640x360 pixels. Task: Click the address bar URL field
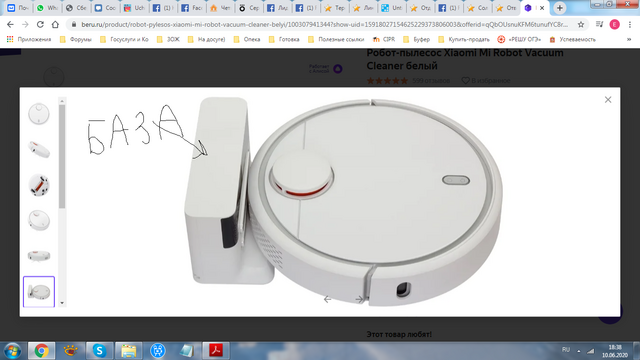click(324, 24)
